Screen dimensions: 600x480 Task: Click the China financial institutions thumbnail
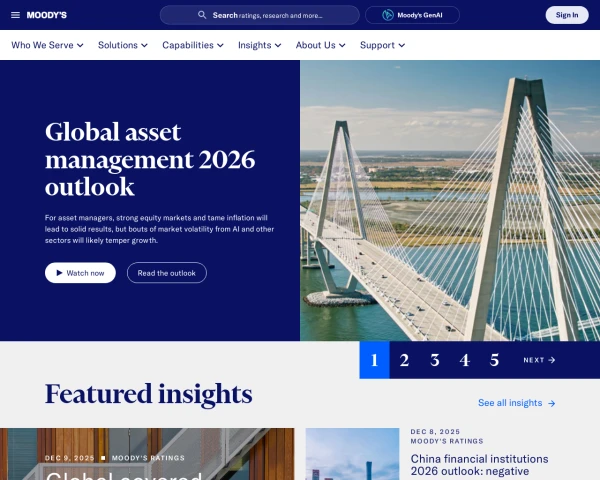pos(352,454)
